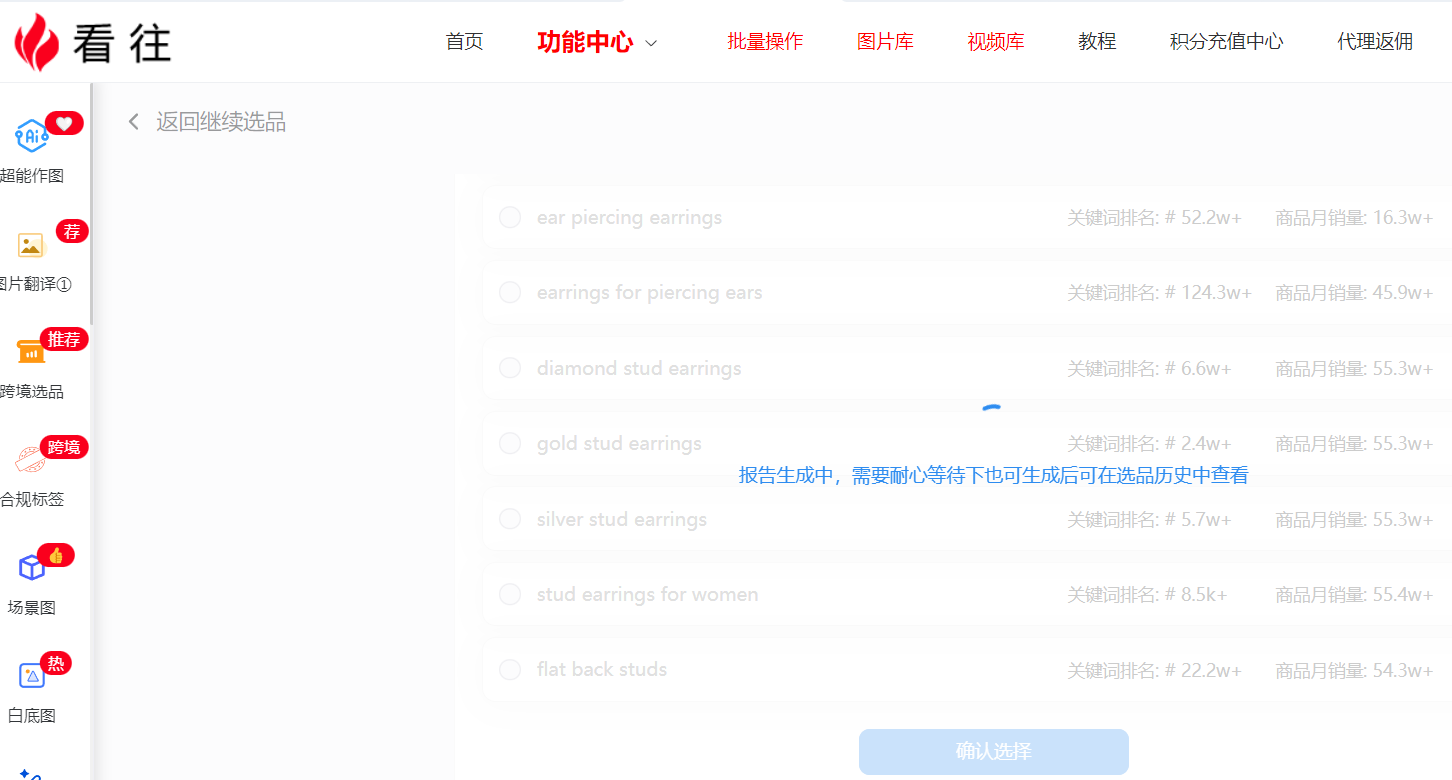Click the left sidebar vertical scrollbar
Screen dimensions: 1452x780
click(92, 200)
